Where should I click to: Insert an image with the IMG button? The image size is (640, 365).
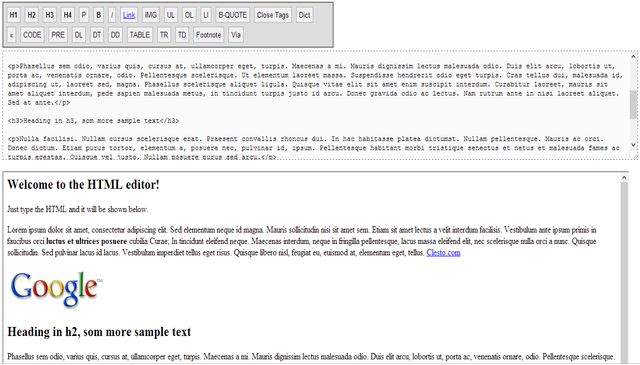pyautogui.click(x=151, y=15)
